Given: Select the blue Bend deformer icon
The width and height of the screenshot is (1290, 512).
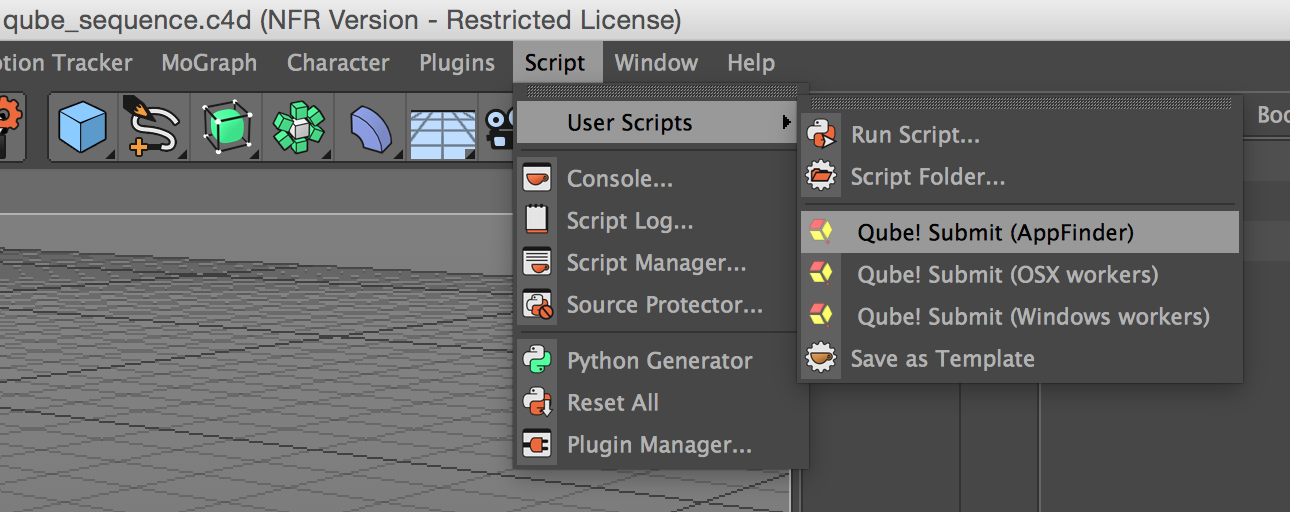Looking at the screenshot, I should (369, 128).
